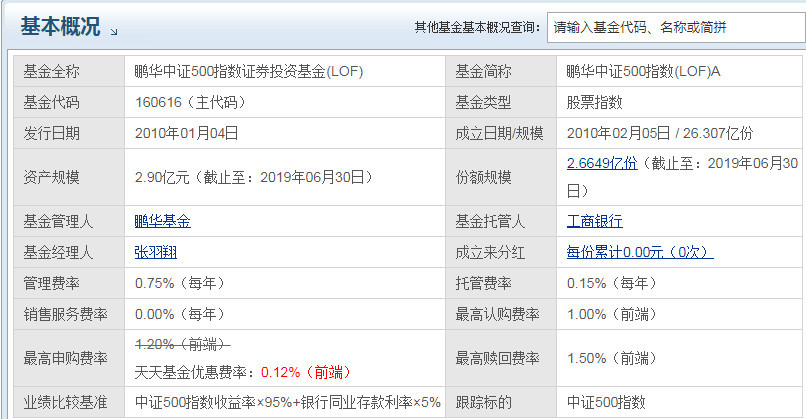Open the 2.6649亿份 share size link
This screenshot has height=419, width=806.
point(602,163)
